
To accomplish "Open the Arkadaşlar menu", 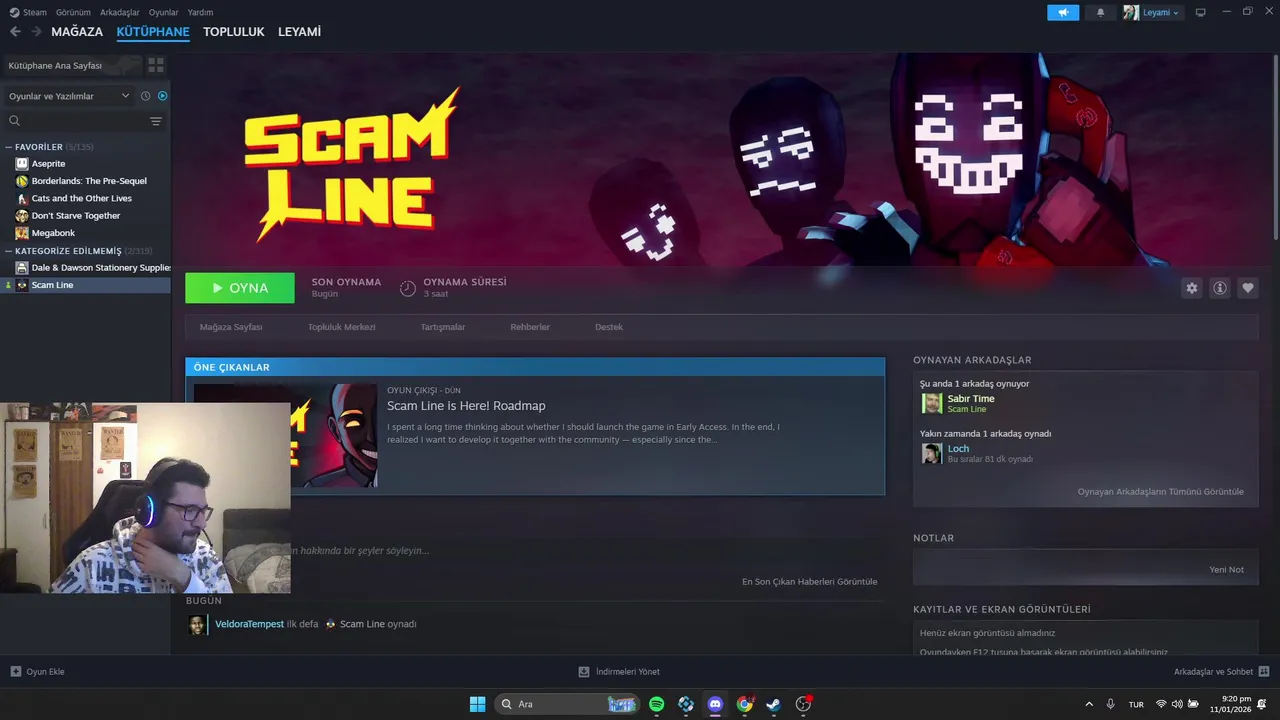I will coord(120,12).
